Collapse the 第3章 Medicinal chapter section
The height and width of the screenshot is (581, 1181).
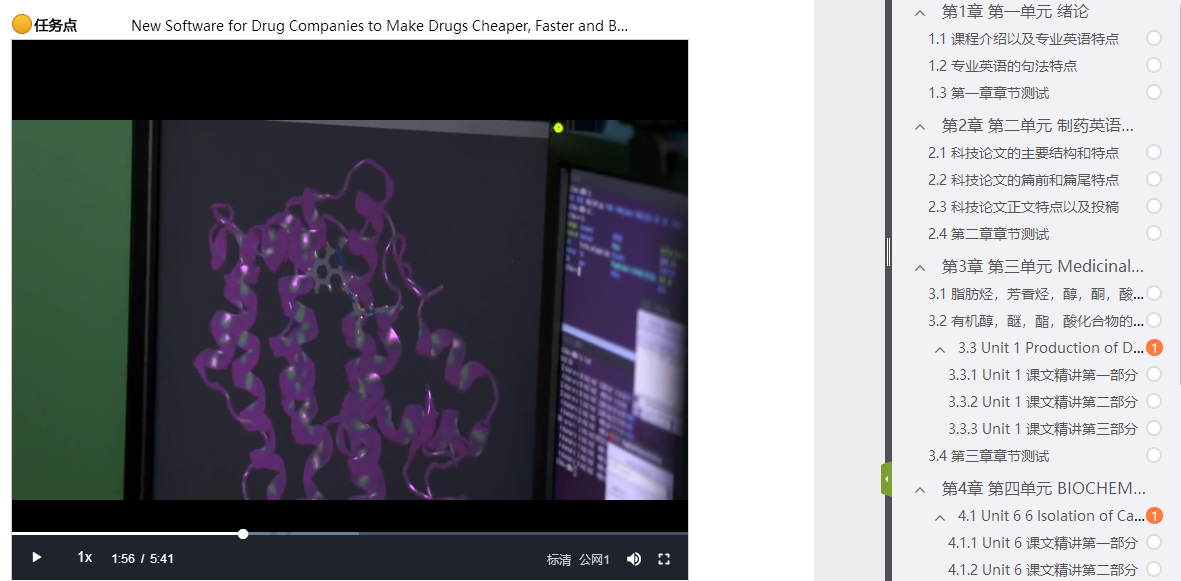[920, 267]
